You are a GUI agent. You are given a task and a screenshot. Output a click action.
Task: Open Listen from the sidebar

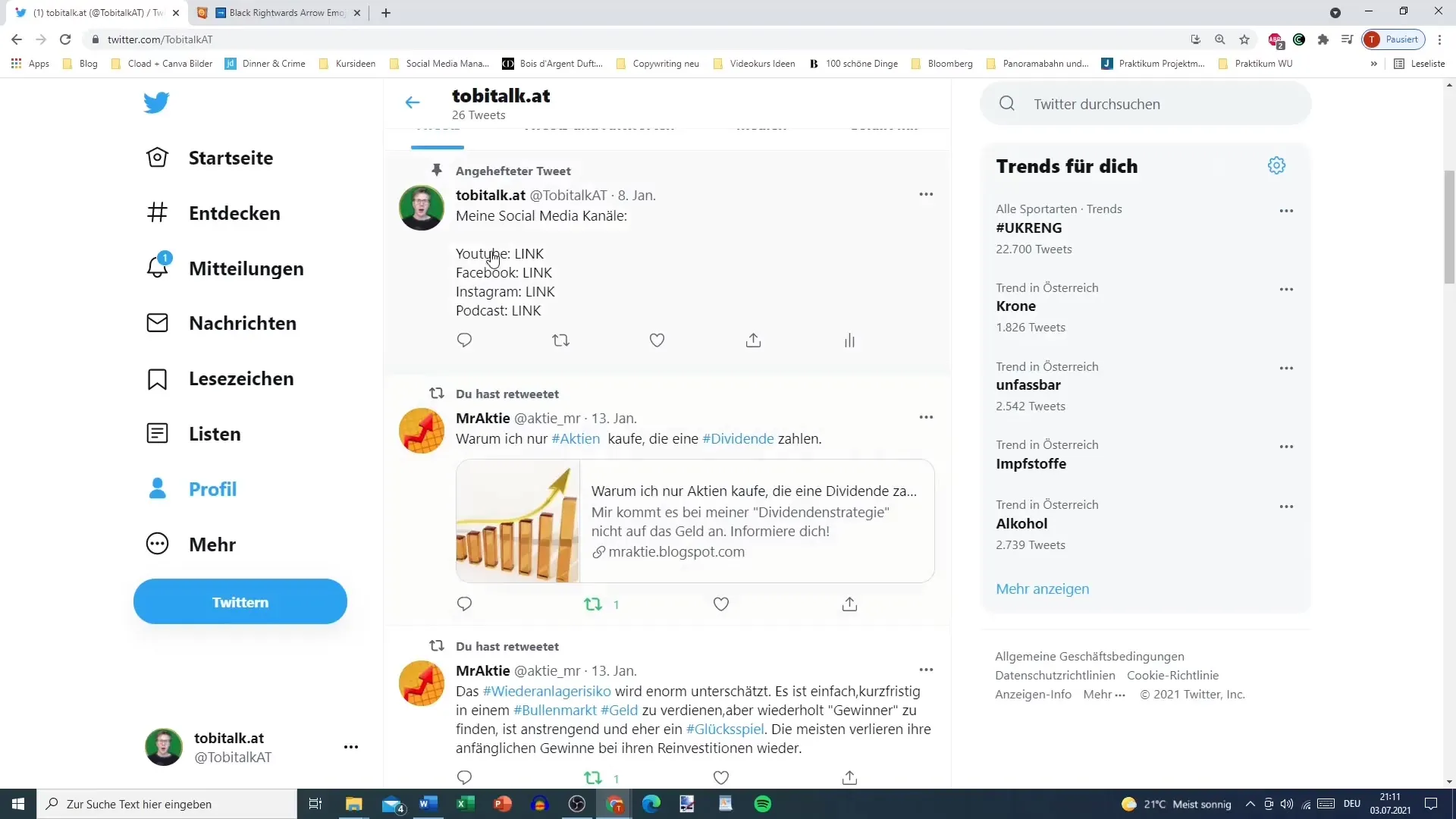(x=193, y=434)
